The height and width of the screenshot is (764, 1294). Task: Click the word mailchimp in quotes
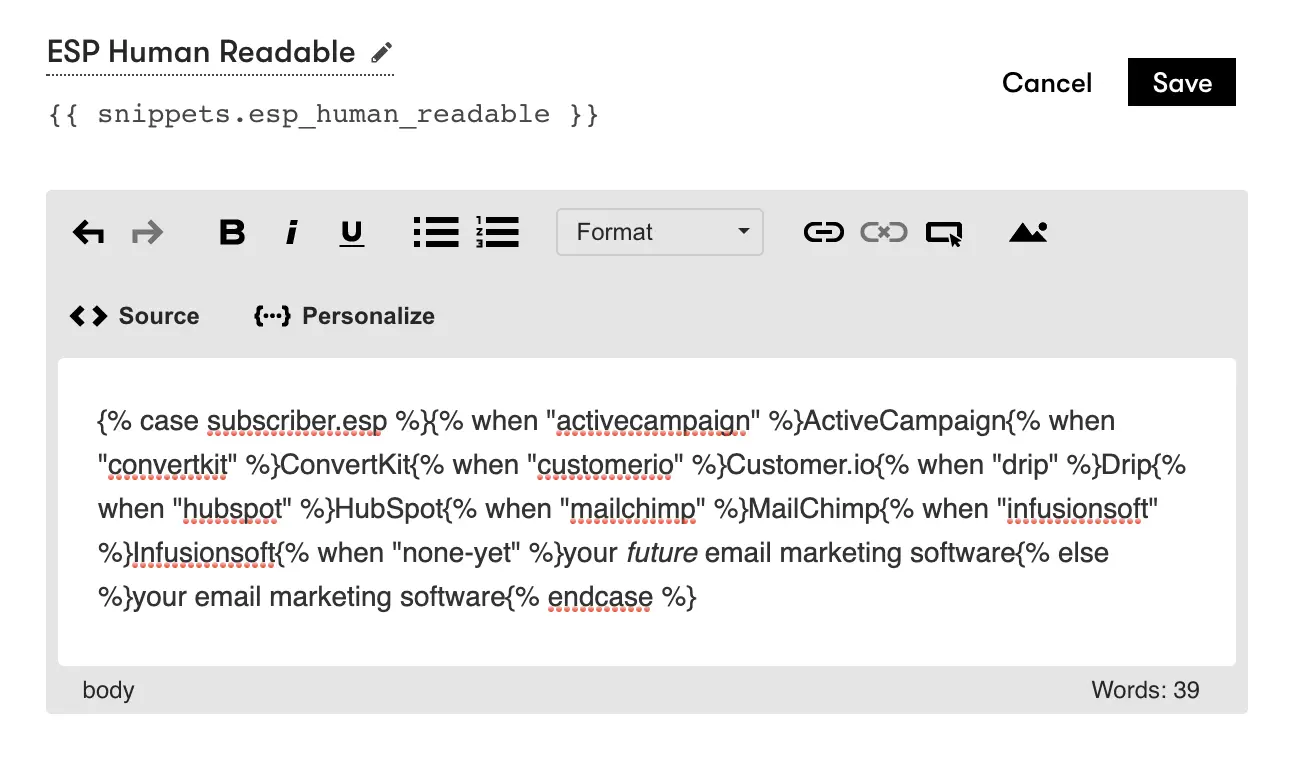633,509
